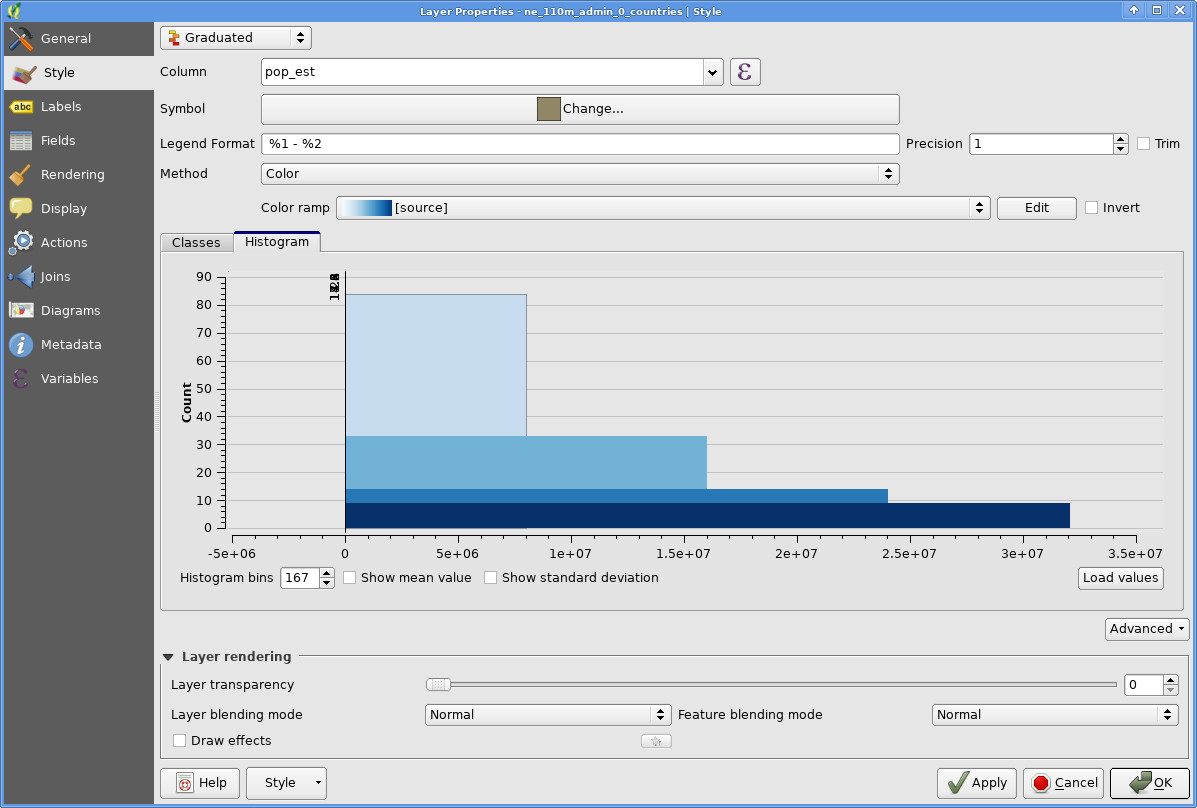The image size is (1197, 808).
Task: Open the Display speech bubble icon
Action: click(x=21, y=209)
